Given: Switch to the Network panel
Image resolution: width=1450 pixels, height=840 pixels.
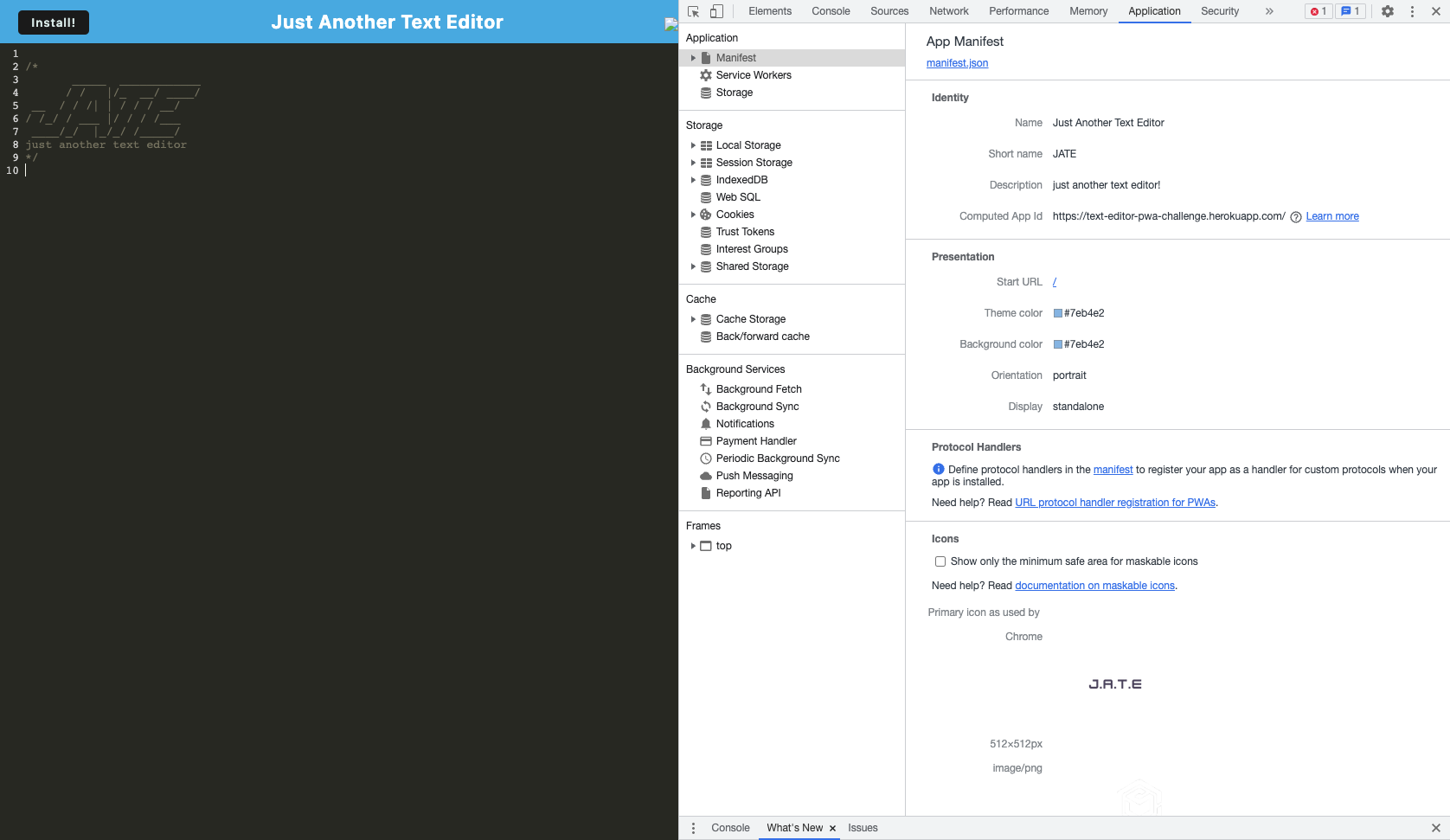Looking at the screenshot, I should (948, 11).
